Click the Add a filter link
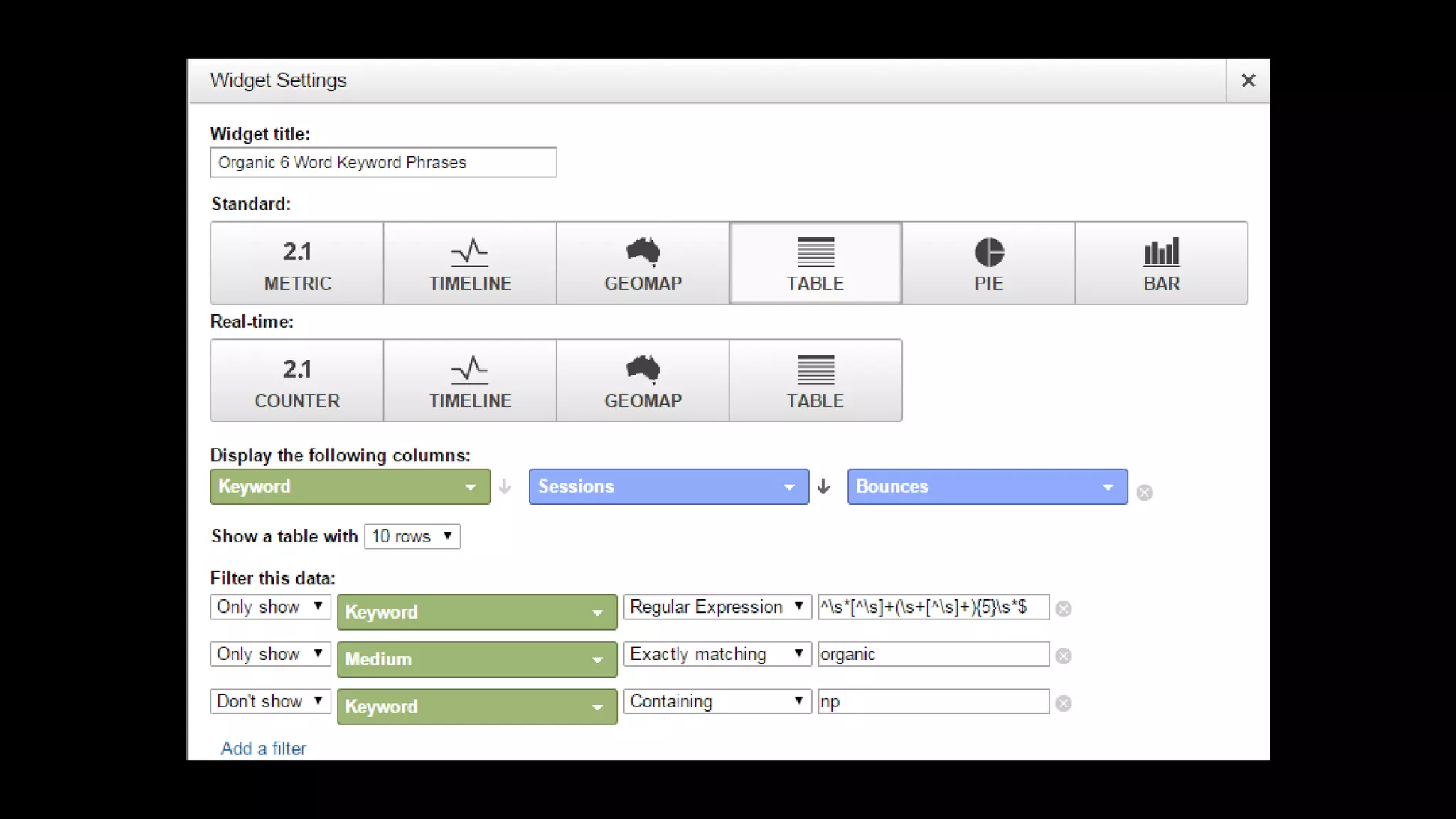1456x819 pixels. pyautogui.click(x=263, y=748)
